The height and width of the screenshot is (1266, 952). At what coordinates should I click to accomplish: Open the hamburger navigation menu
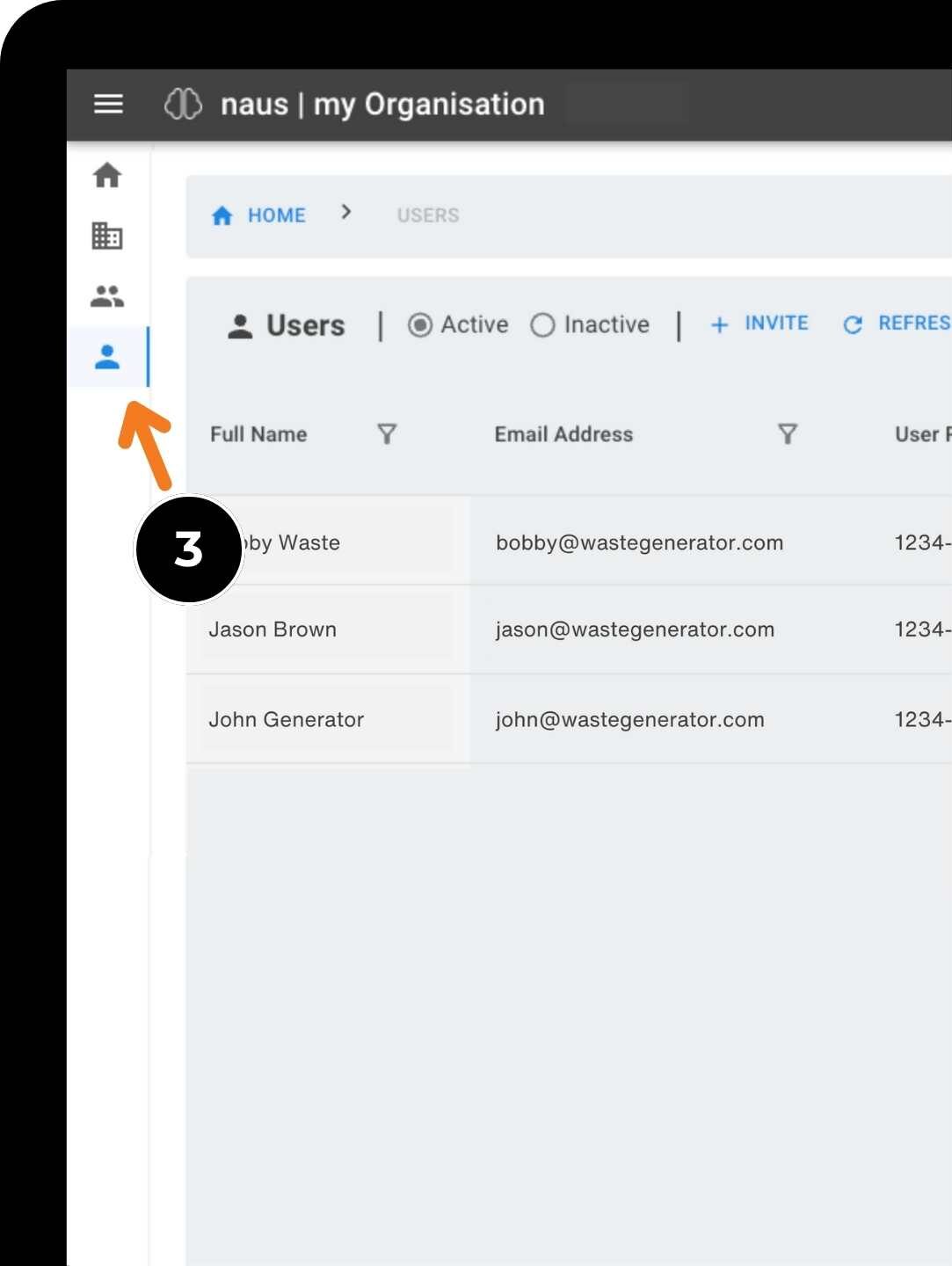[108, 104]
